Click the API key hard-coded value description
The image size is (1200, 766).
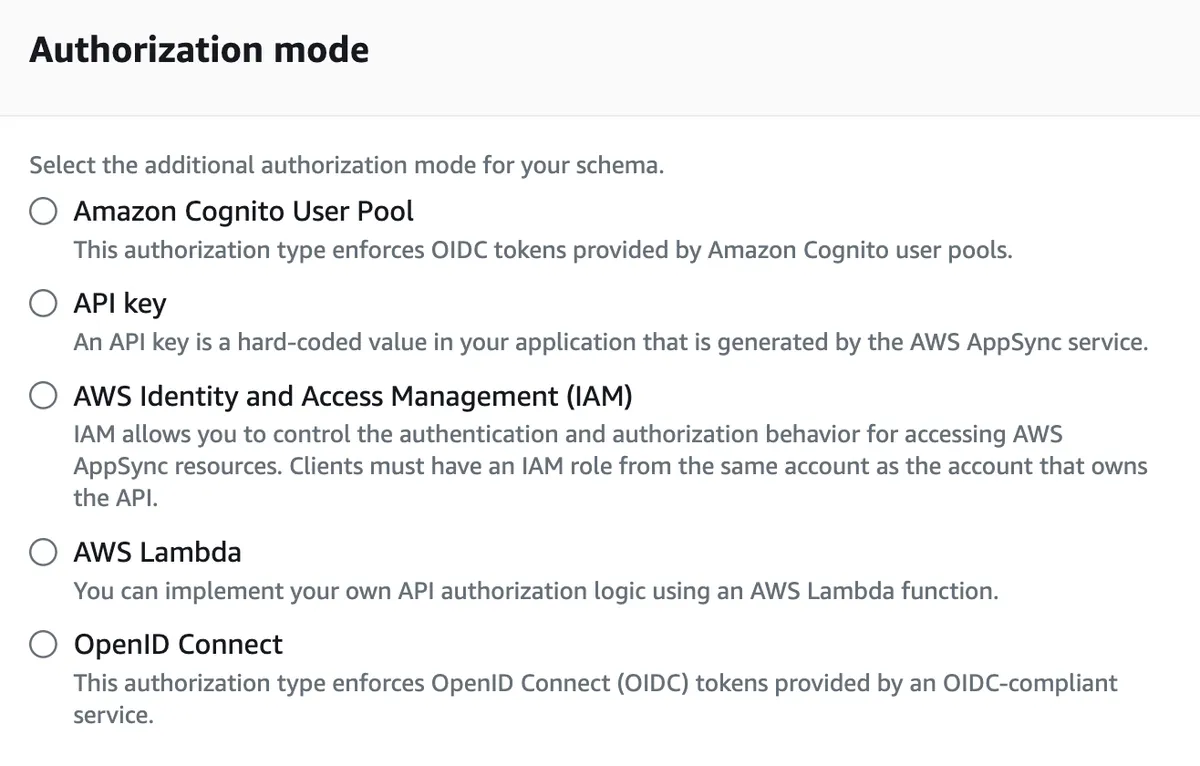610,342
